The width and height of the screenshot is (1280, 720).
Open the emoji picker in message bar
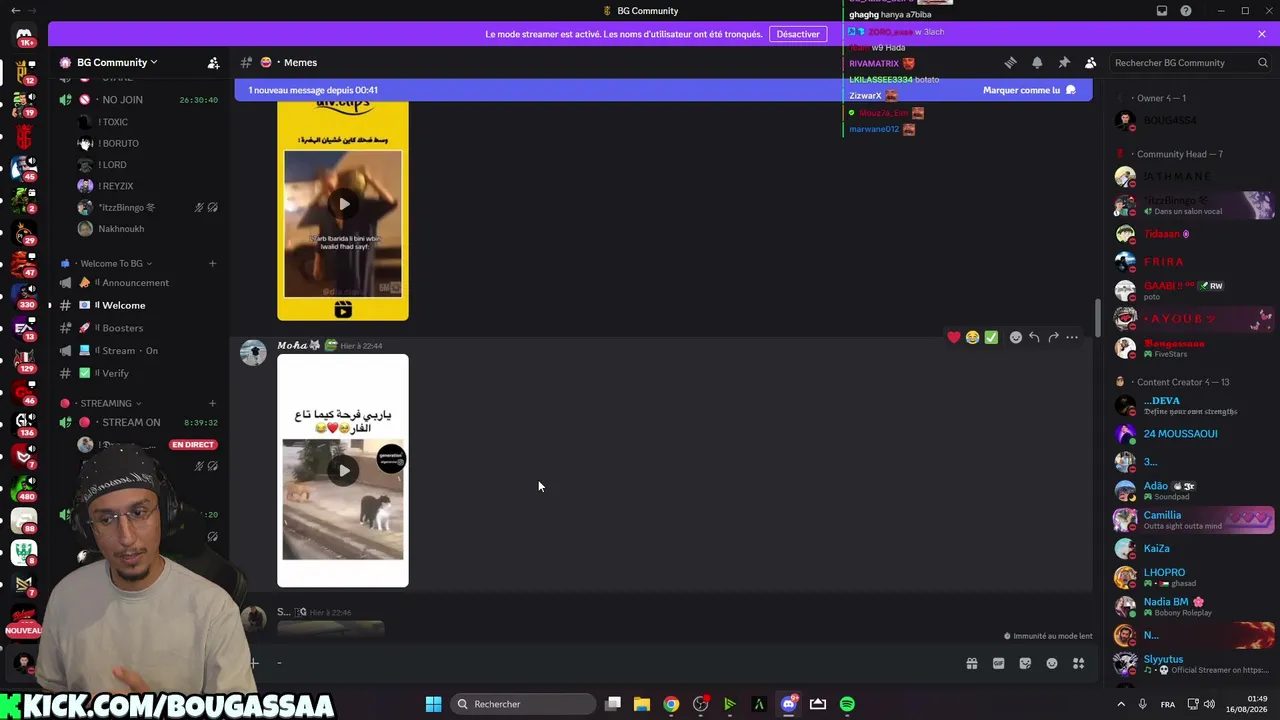tap(1052, 663)
